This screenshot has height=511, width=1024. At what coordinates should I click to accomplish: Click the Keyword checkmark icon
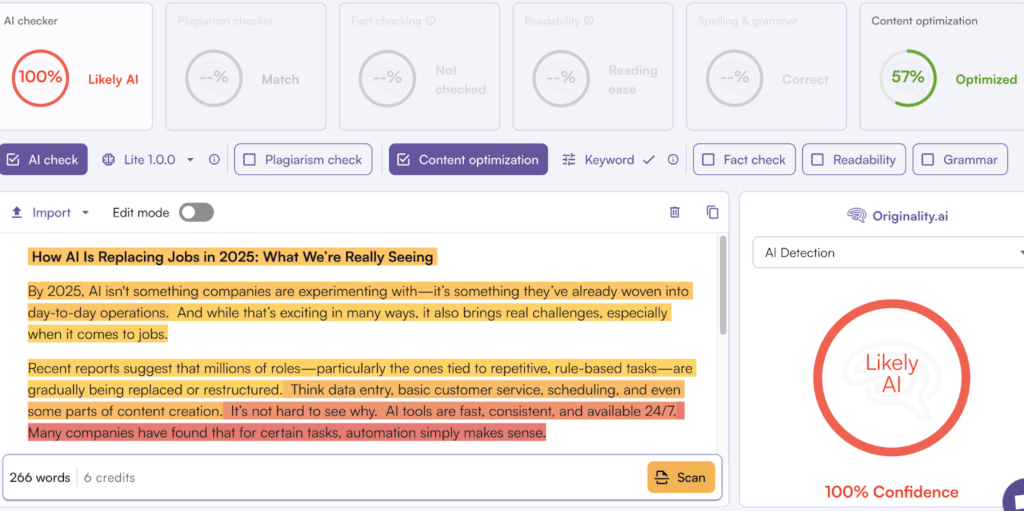648,159
